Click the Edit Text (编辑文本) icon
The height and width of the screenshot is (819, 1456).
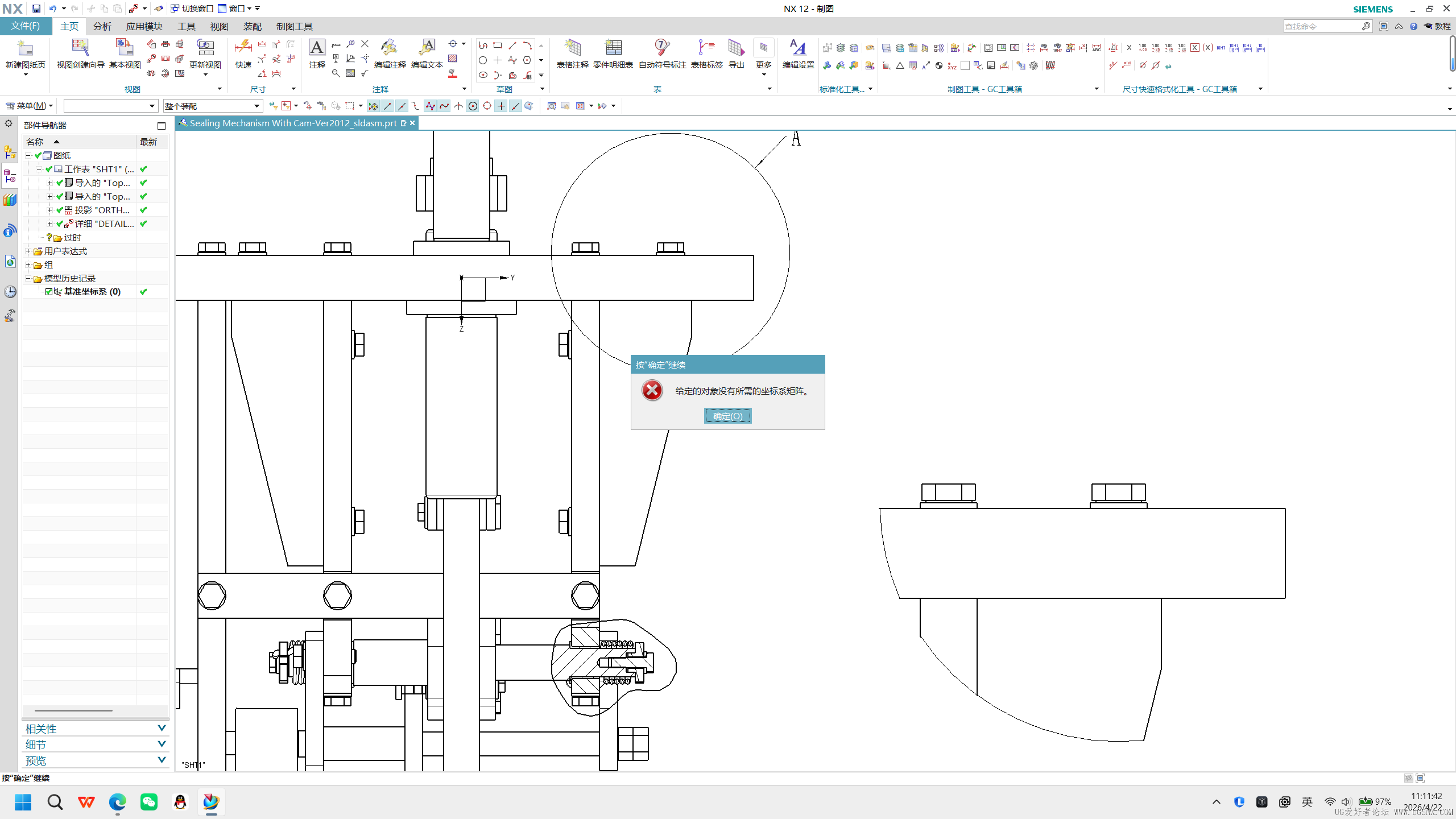(427, 47)
